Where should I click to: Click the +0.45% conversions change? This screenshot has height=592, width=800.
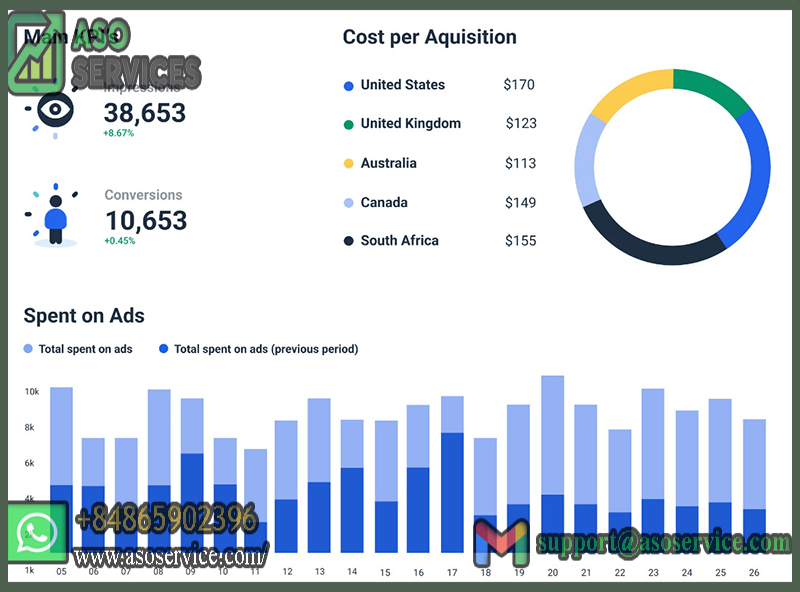coord(120,241)
